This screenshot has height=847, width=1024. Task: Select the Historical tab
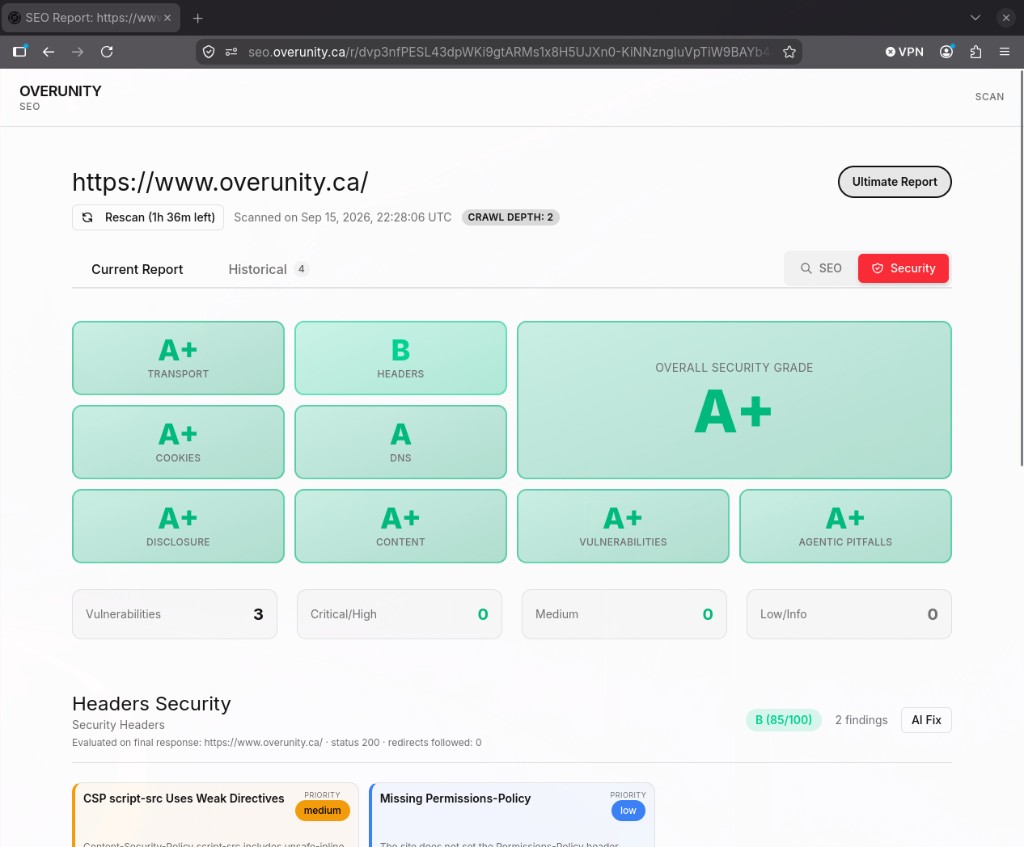(268, 269)
